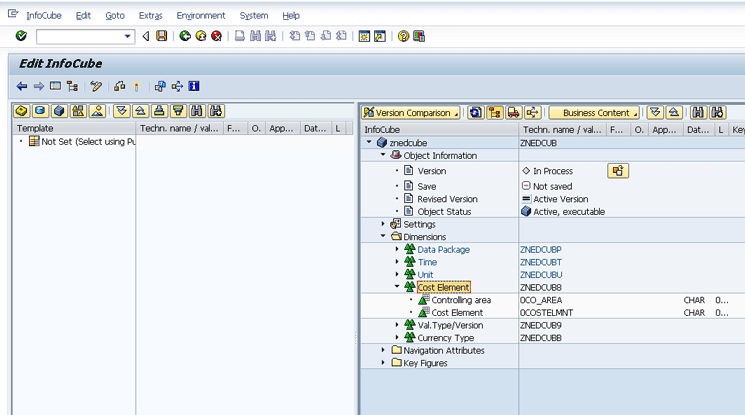Click the Version Comparison button
The height and width of the screenshot is (415, 745).
(x=411, y=112)
